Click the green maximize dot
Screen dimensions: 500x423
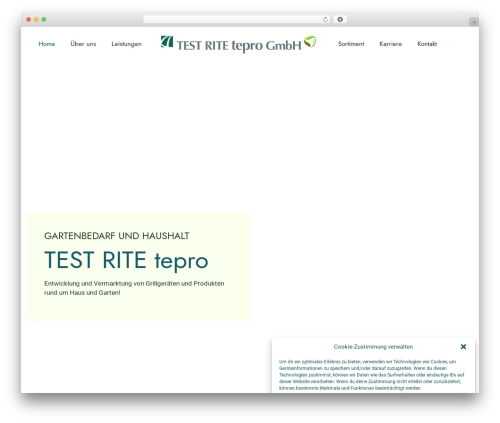(44, 20)
